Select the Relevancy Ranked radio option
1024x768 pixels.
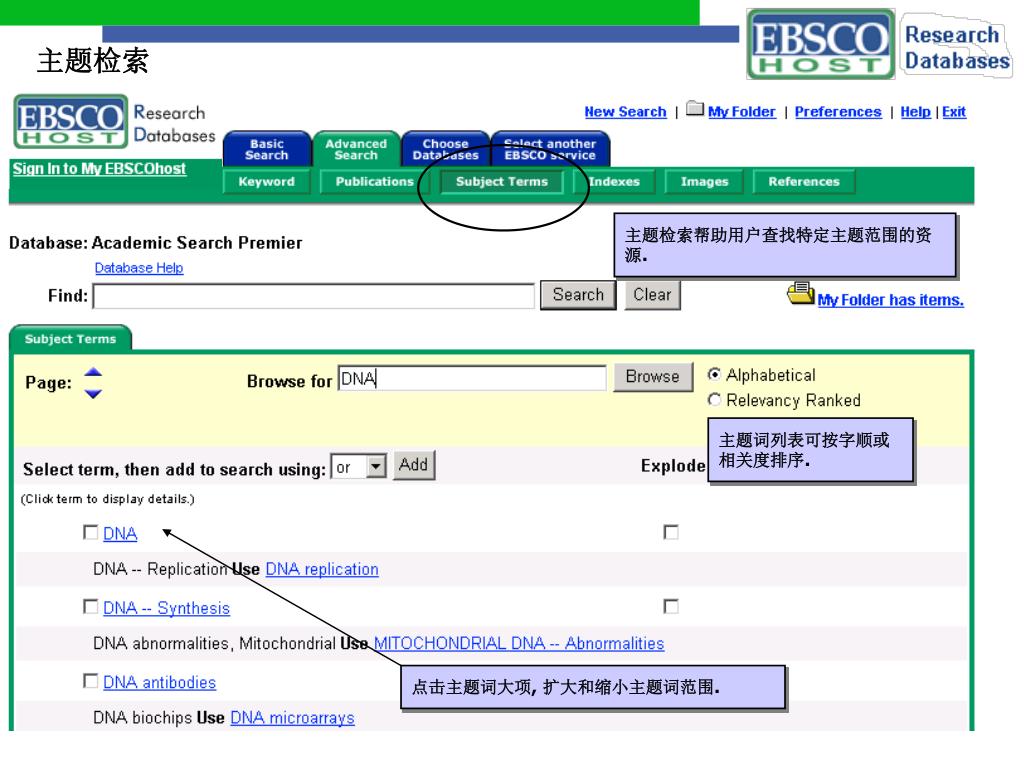click(714, 400)
